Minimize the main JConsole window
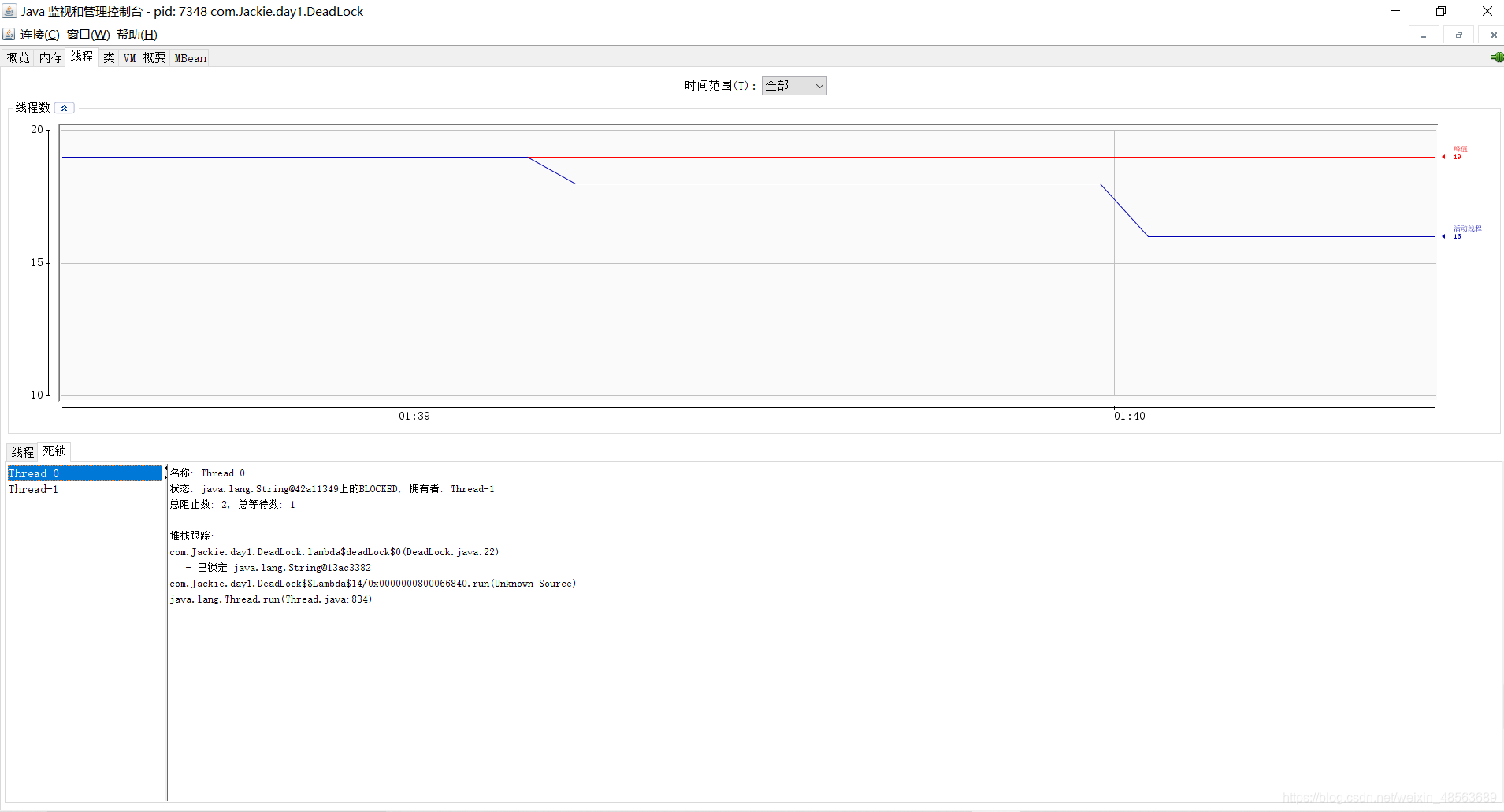 pos(1395,11)
